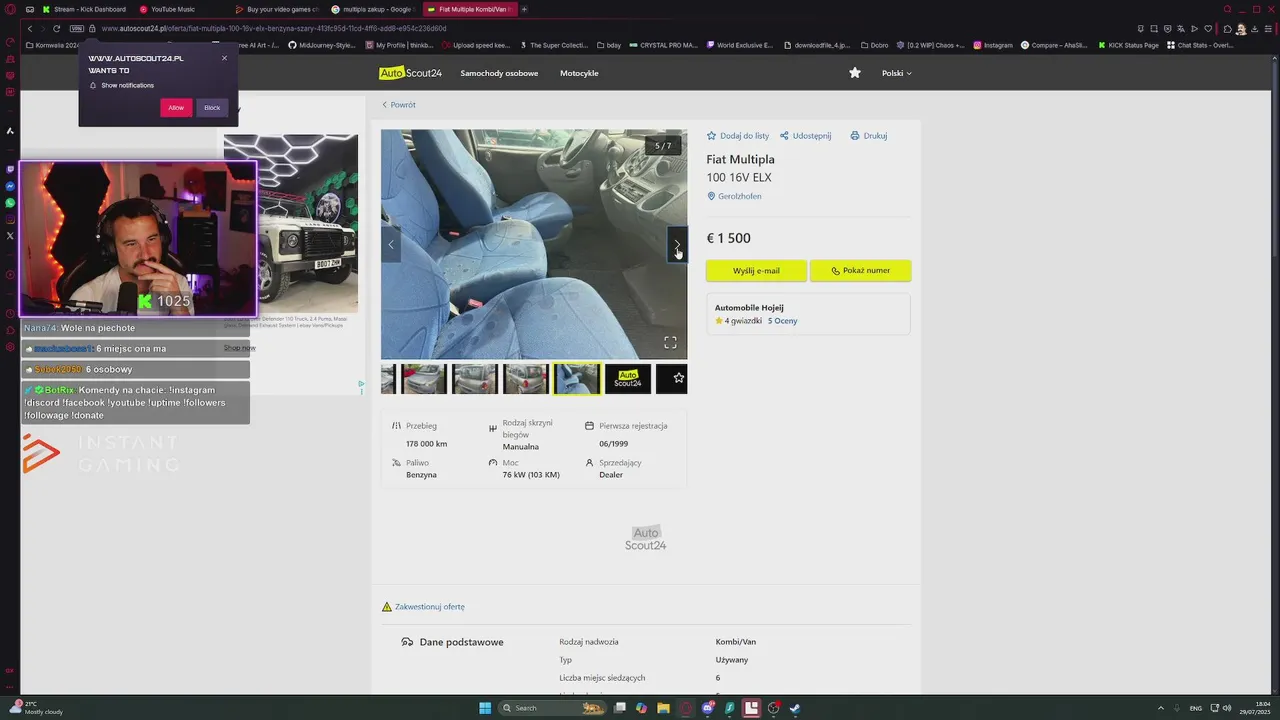Switch to Stream - Kick Dashboard tab

pos(83,9)
